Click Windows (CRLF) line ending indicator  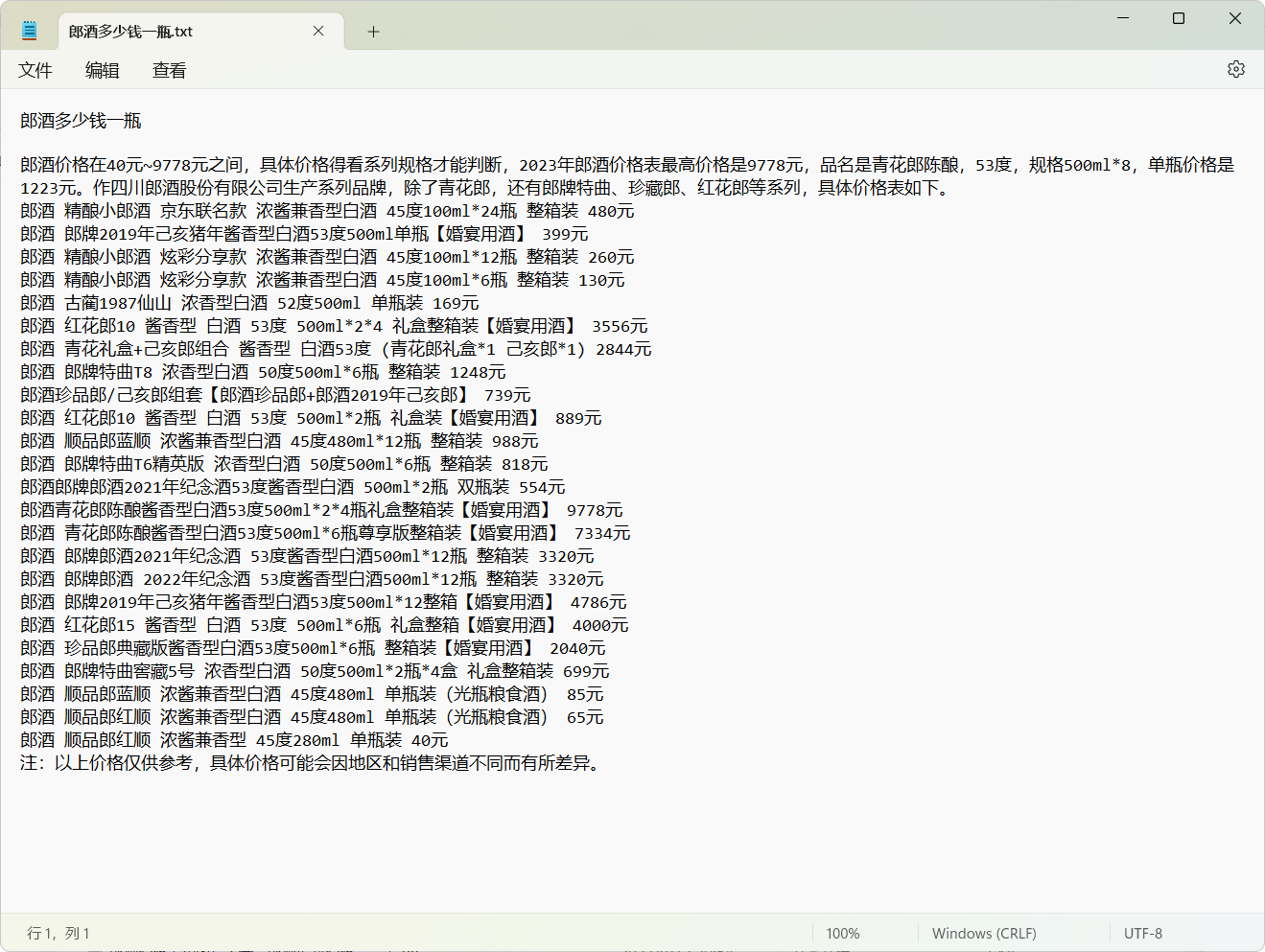984,933
